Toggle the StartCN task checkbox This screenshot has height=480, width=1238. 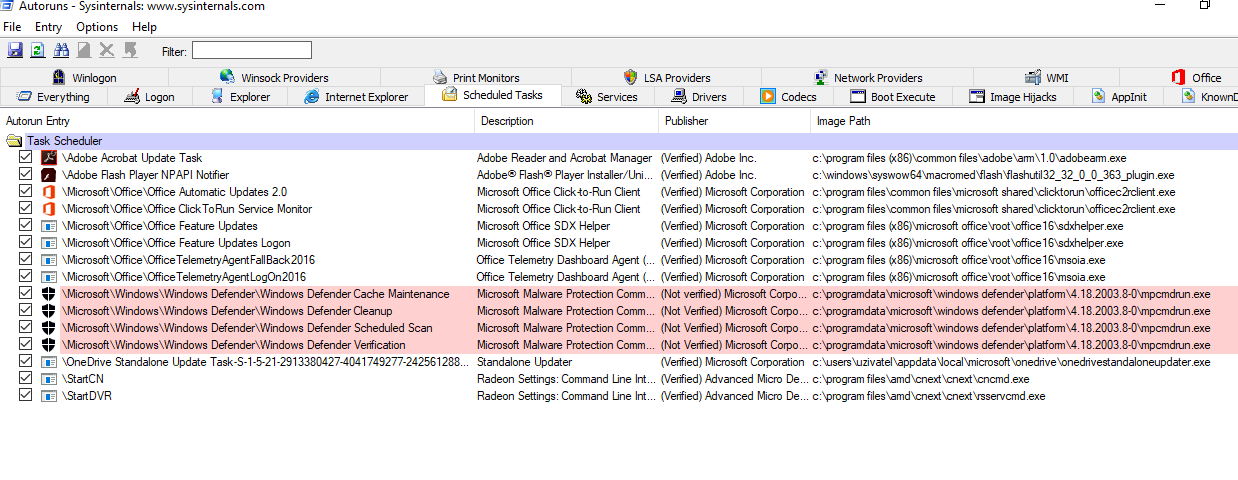[26, 379]
